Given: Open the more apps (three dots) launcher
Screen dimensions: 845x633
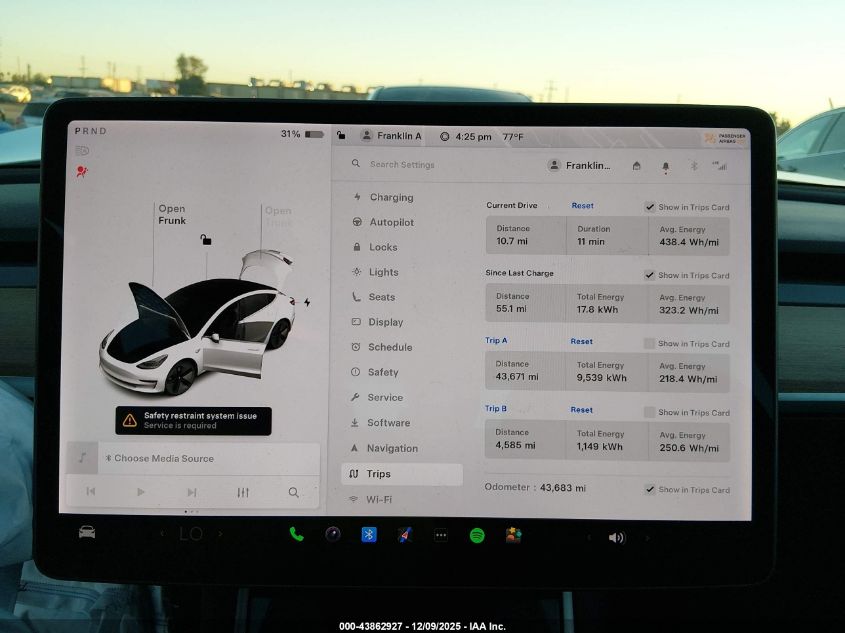Looking at the screenshot, I should (x=440, y=535).
